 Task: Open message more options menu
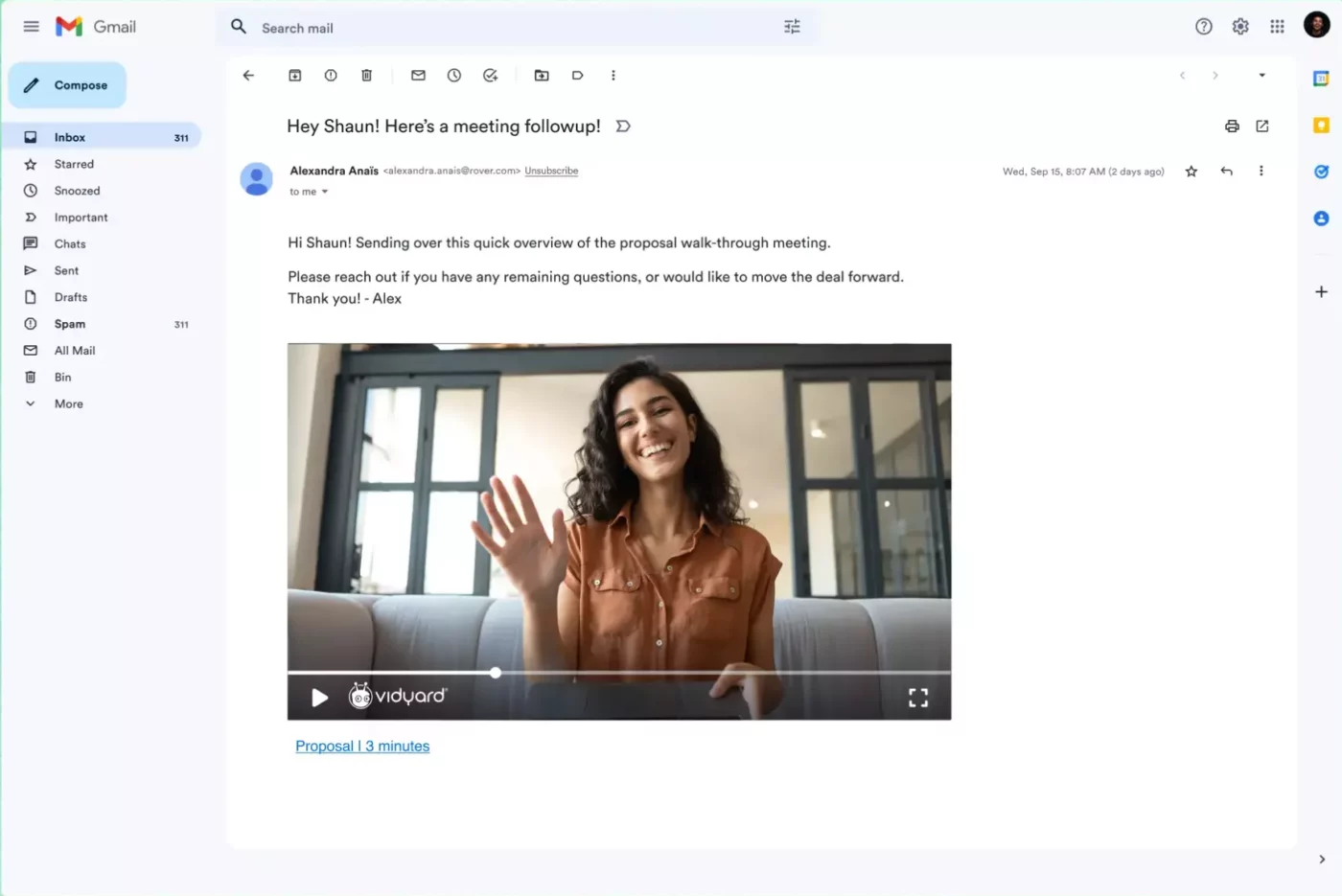pos(1261,172)
